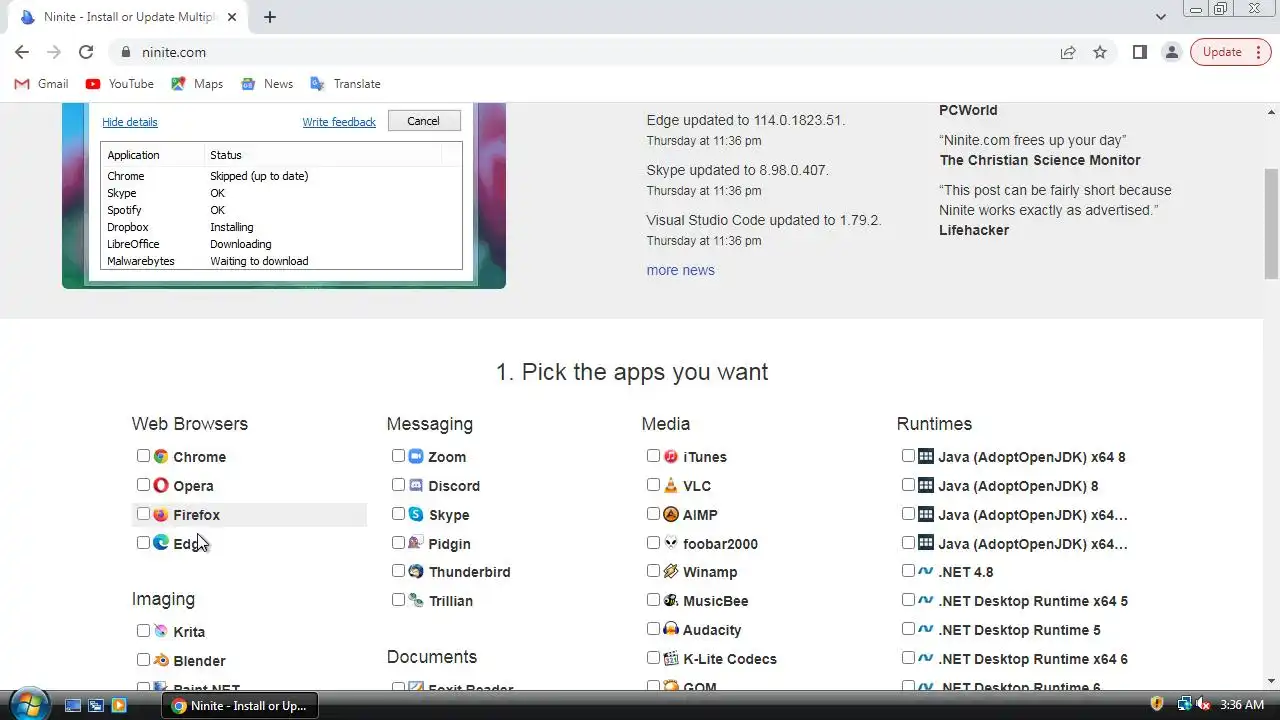Click the iTunes app icon
1280x720 pixels.
click(x=671, y=456)
